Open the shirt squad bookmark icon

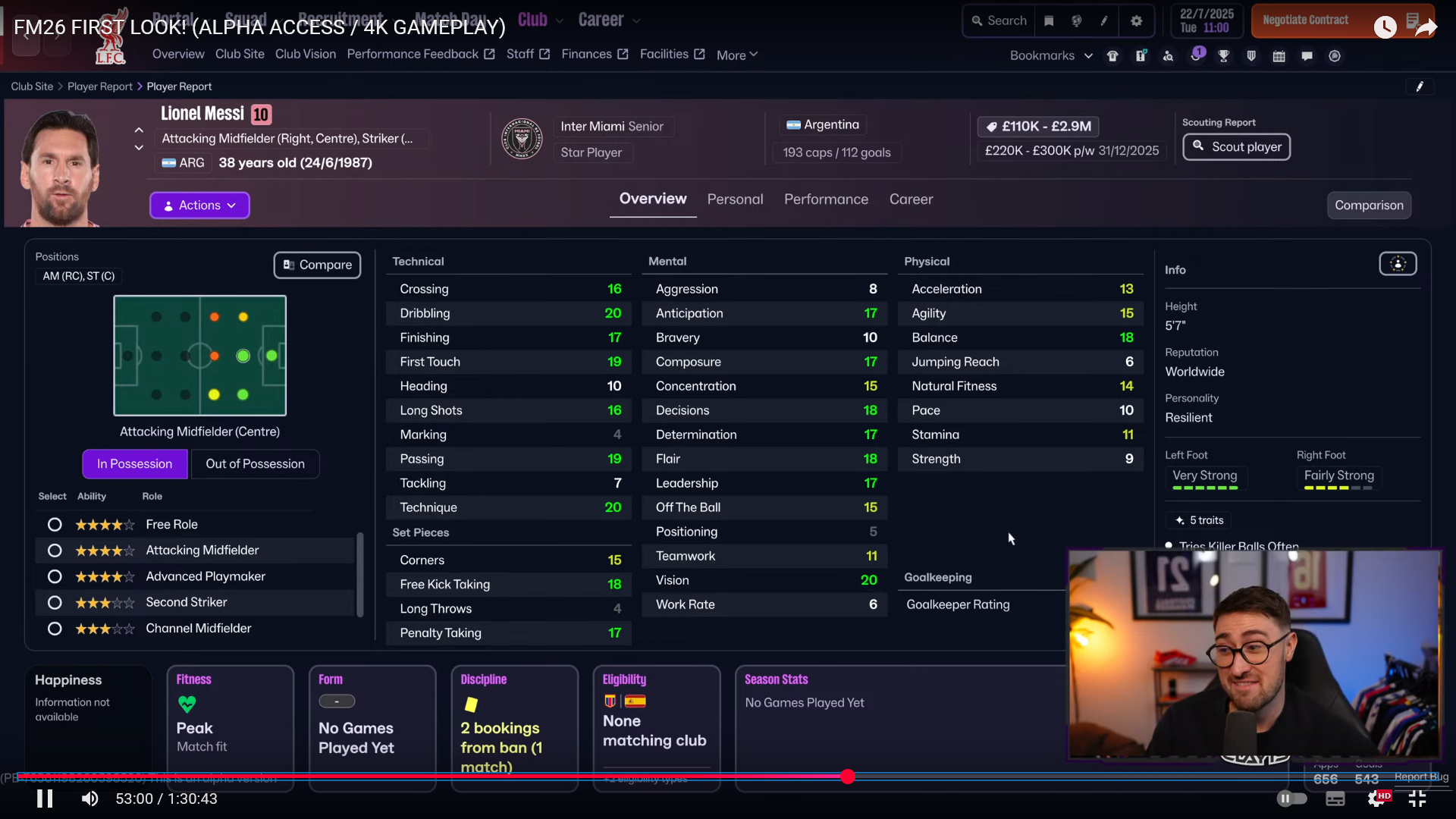coord(1112,56)
